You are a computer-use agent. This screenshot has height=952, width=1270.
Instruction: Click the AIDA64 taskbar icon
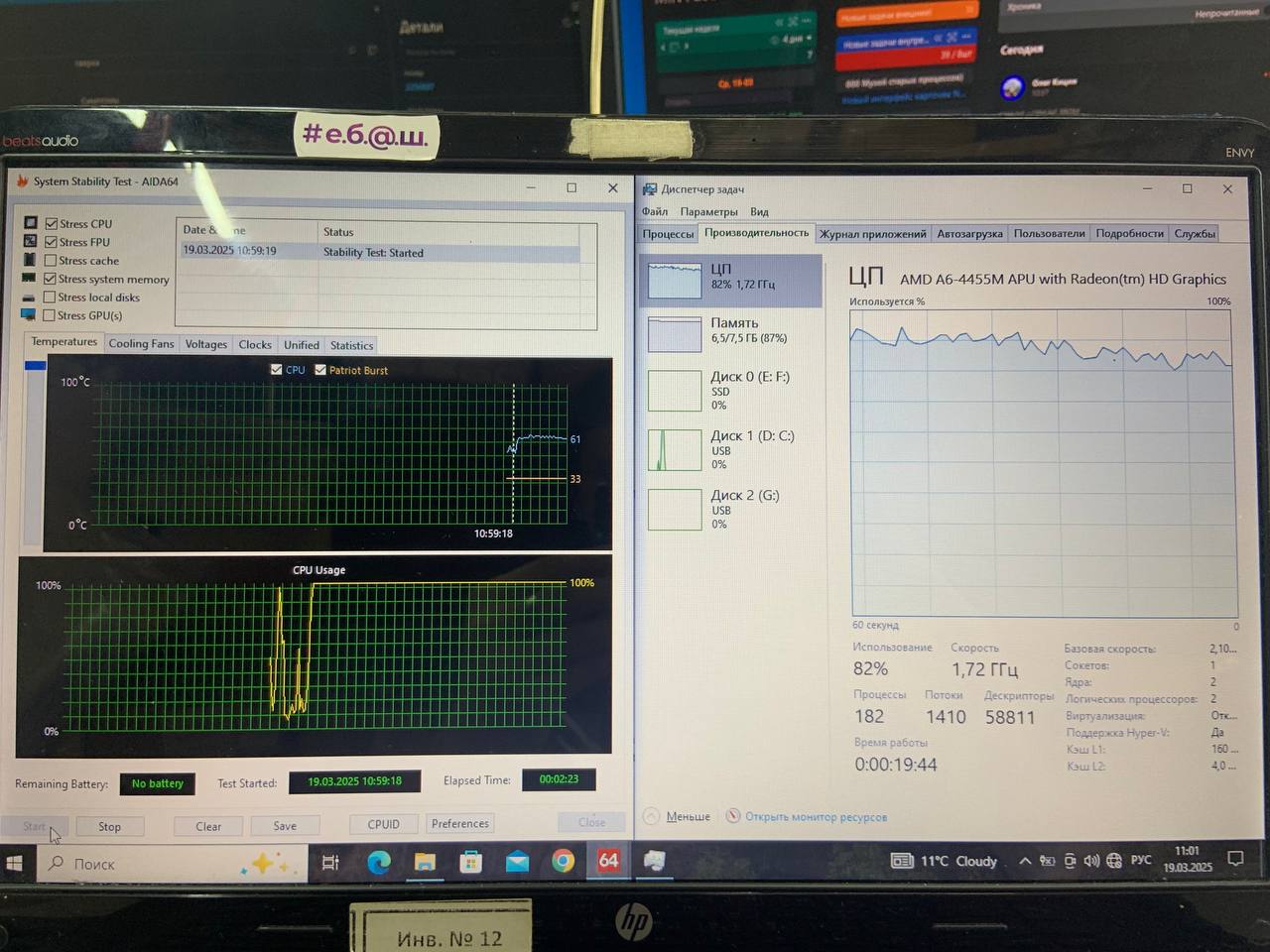(608, 861)
